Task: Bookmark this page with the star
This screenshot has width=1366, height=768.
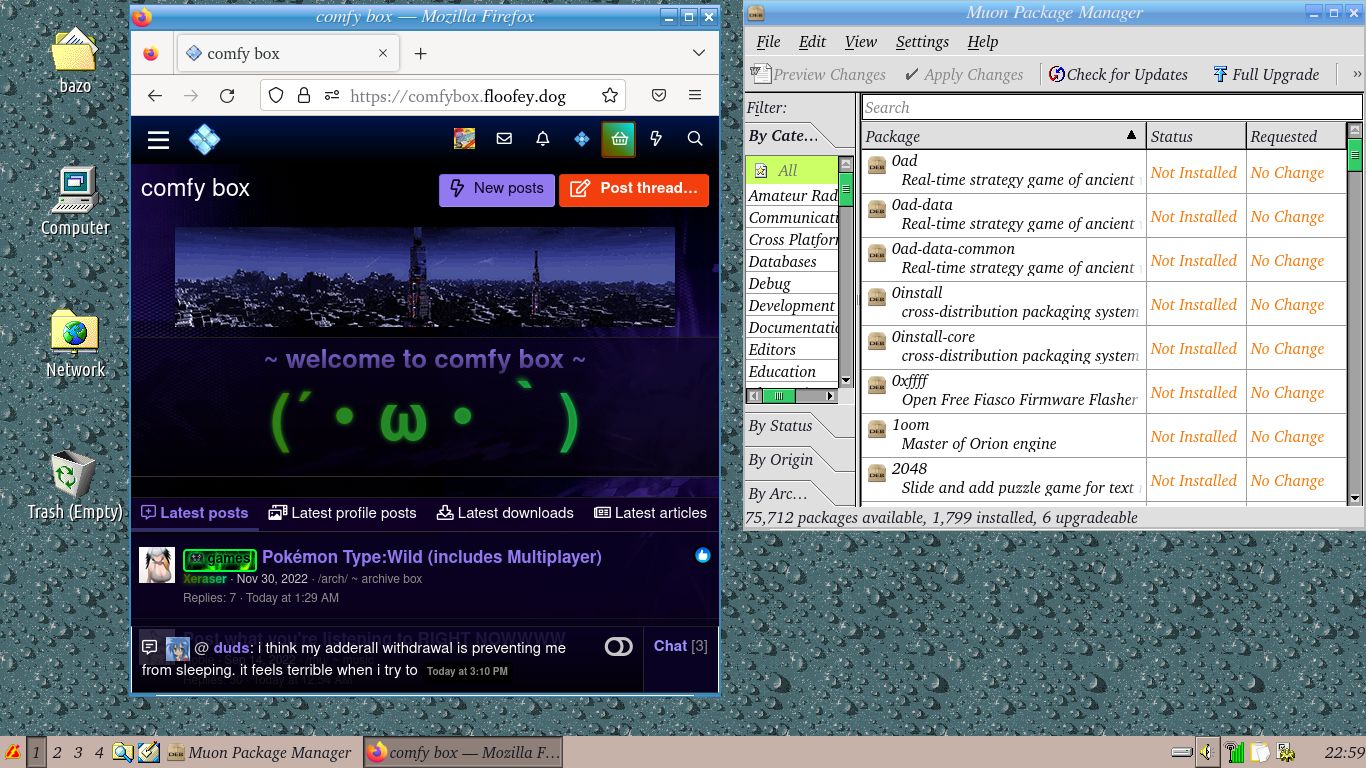Action: click(610, 96)
